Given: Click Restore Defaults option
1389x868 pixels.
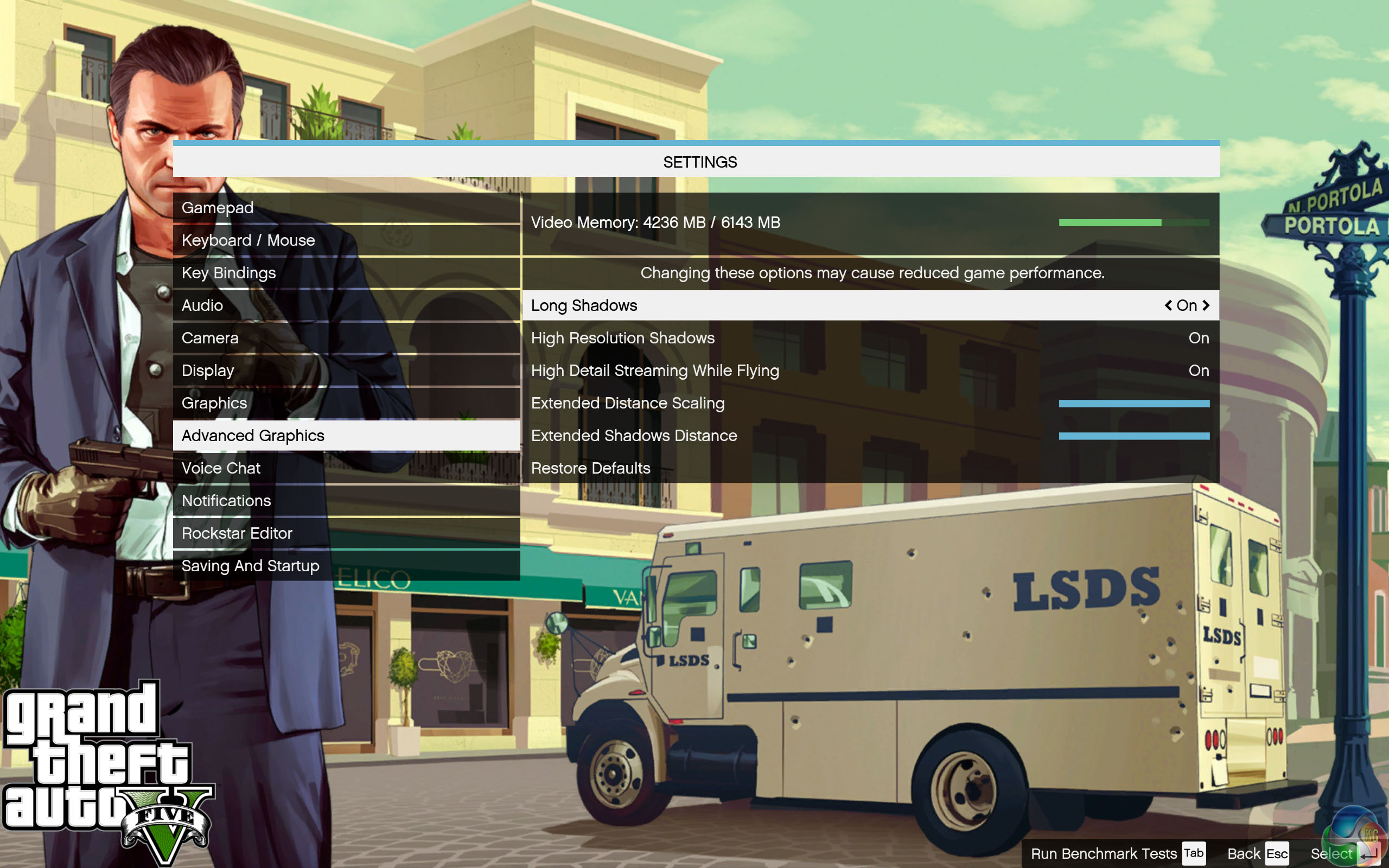Looking at the screenshot, I should point(591,468).
